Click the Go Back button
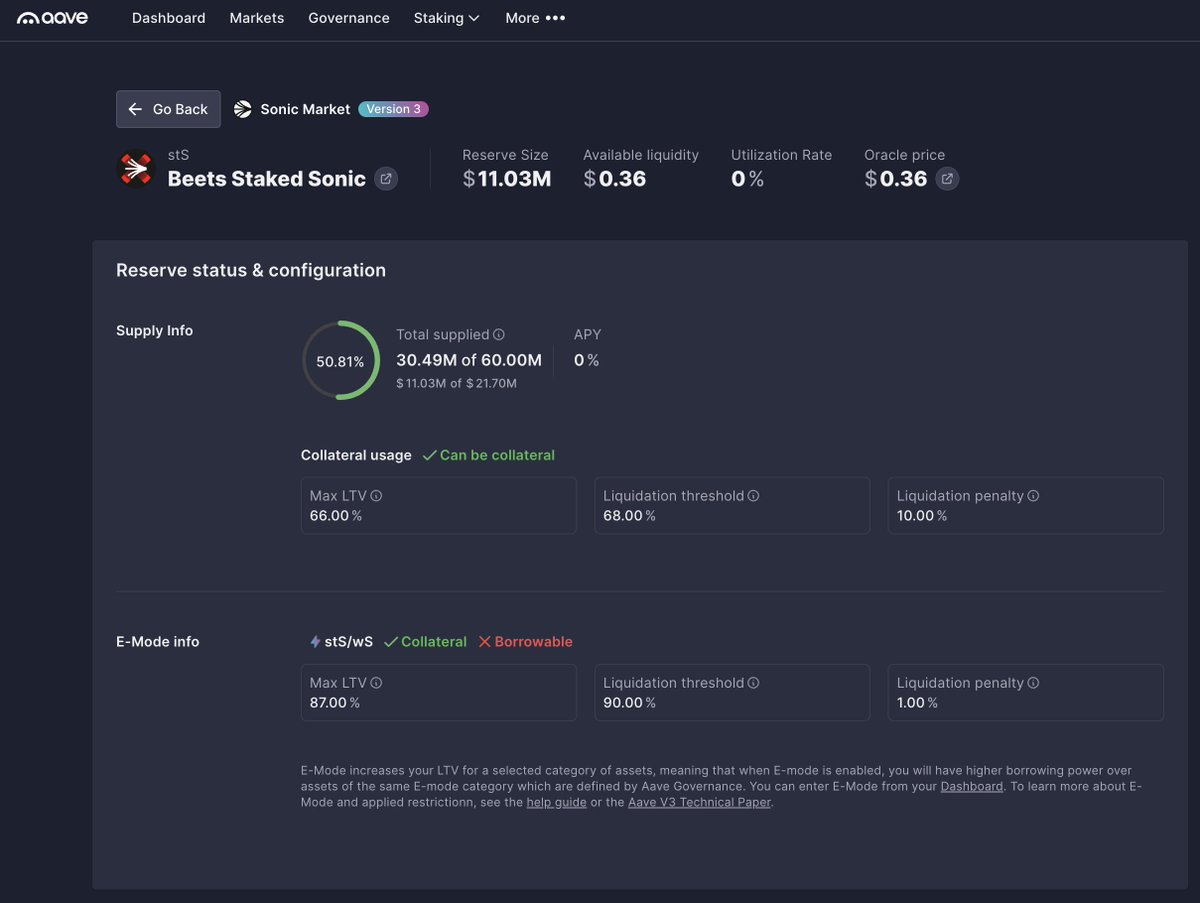 pyautogui.click(x=168, y=109)
